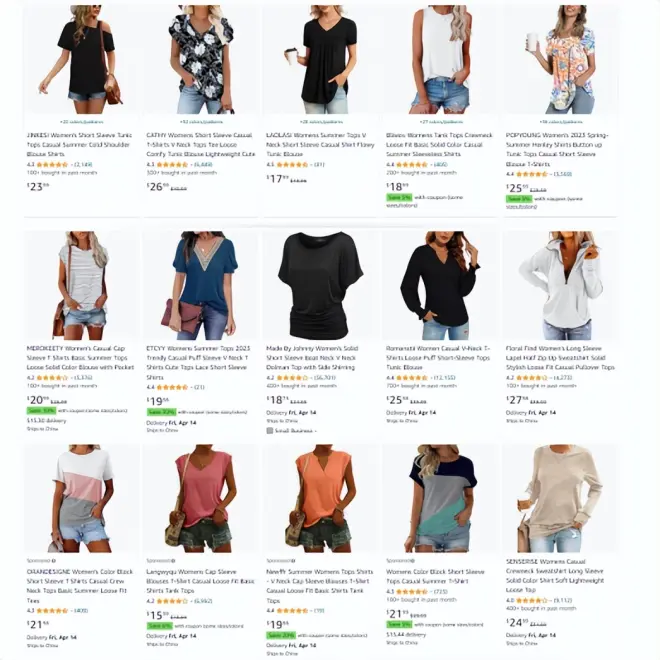
Task: Open the CATHY floral V neck top image
Action: click(202, 59)
